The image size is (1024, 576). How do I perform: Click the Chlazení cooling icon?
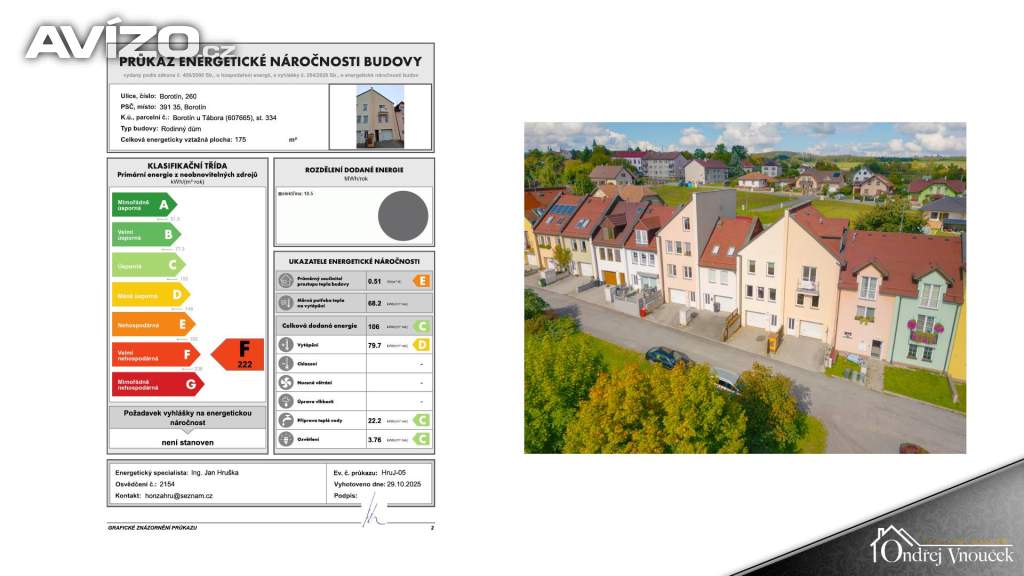(285, 364)
